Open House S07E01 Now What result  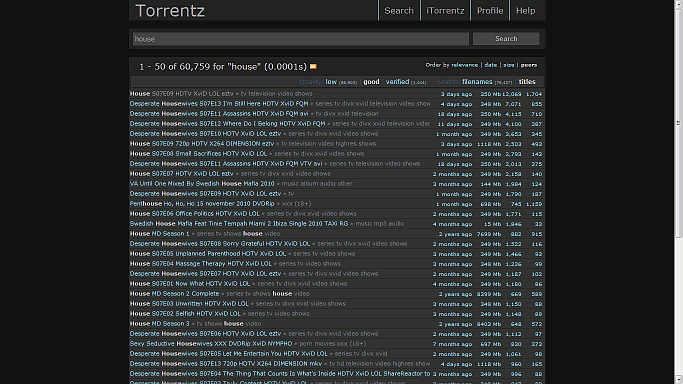pos(190,284)
